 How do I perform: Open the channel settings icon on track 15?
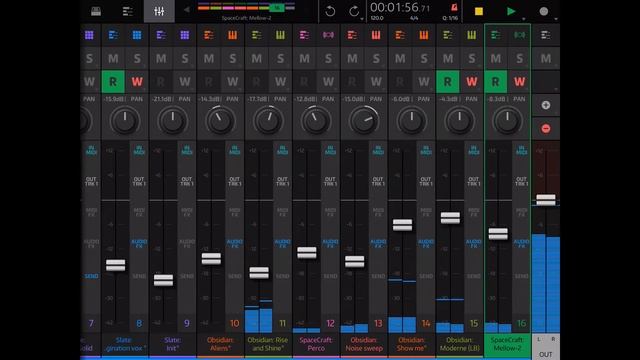(x=447, y=35)
